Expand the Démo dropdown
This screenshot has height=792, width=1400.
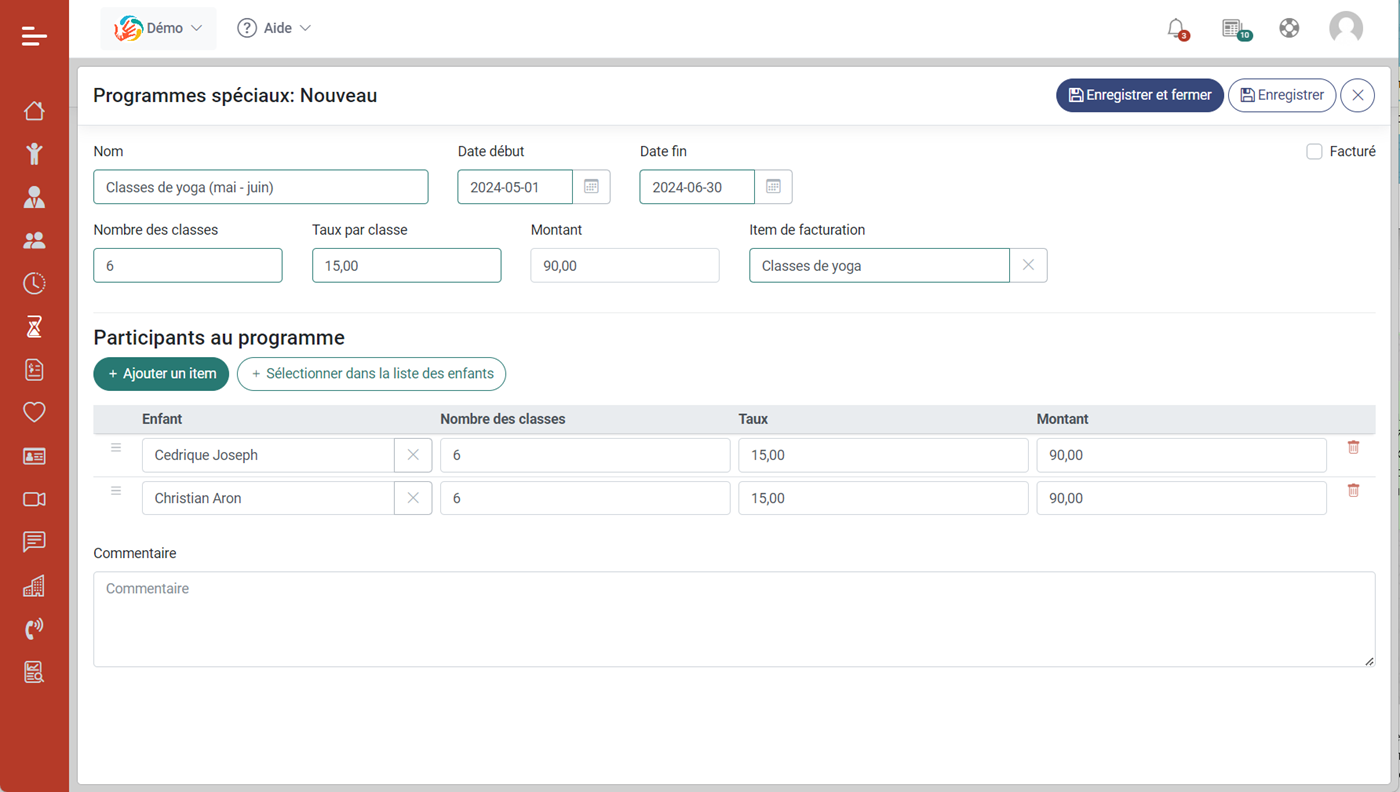[158, 28]
